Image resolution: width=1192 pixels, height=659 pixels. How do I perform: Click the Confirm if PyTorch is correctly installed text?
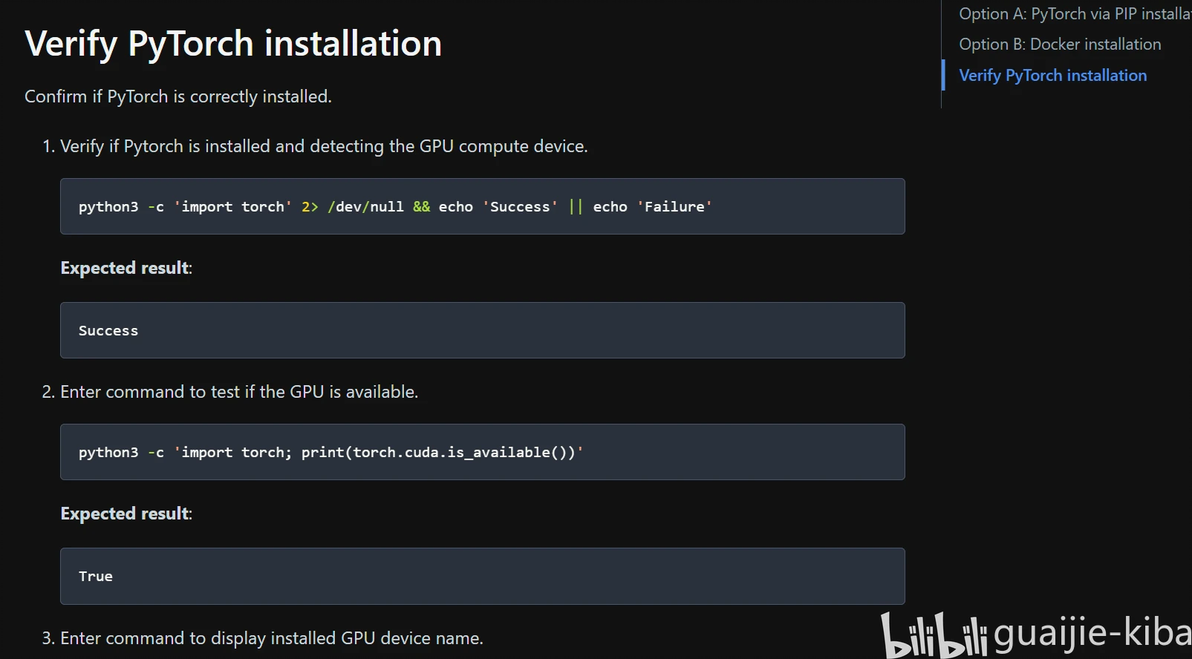[178, 97]
